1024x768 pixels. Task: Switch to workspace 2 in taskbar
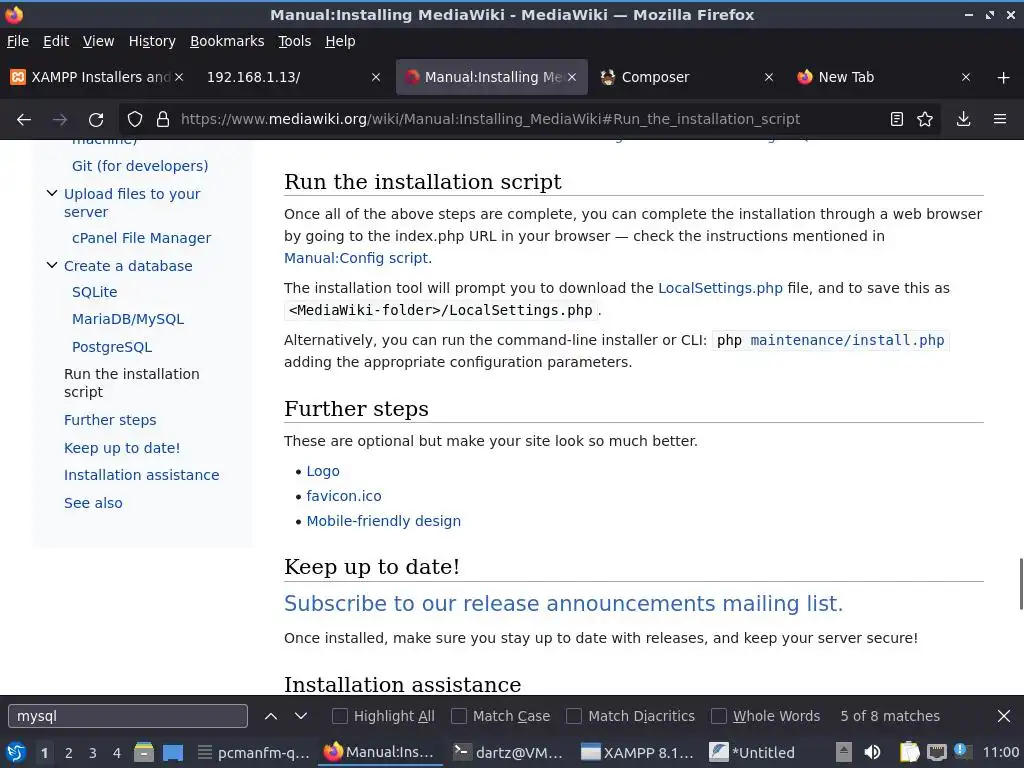click(69, 752)
